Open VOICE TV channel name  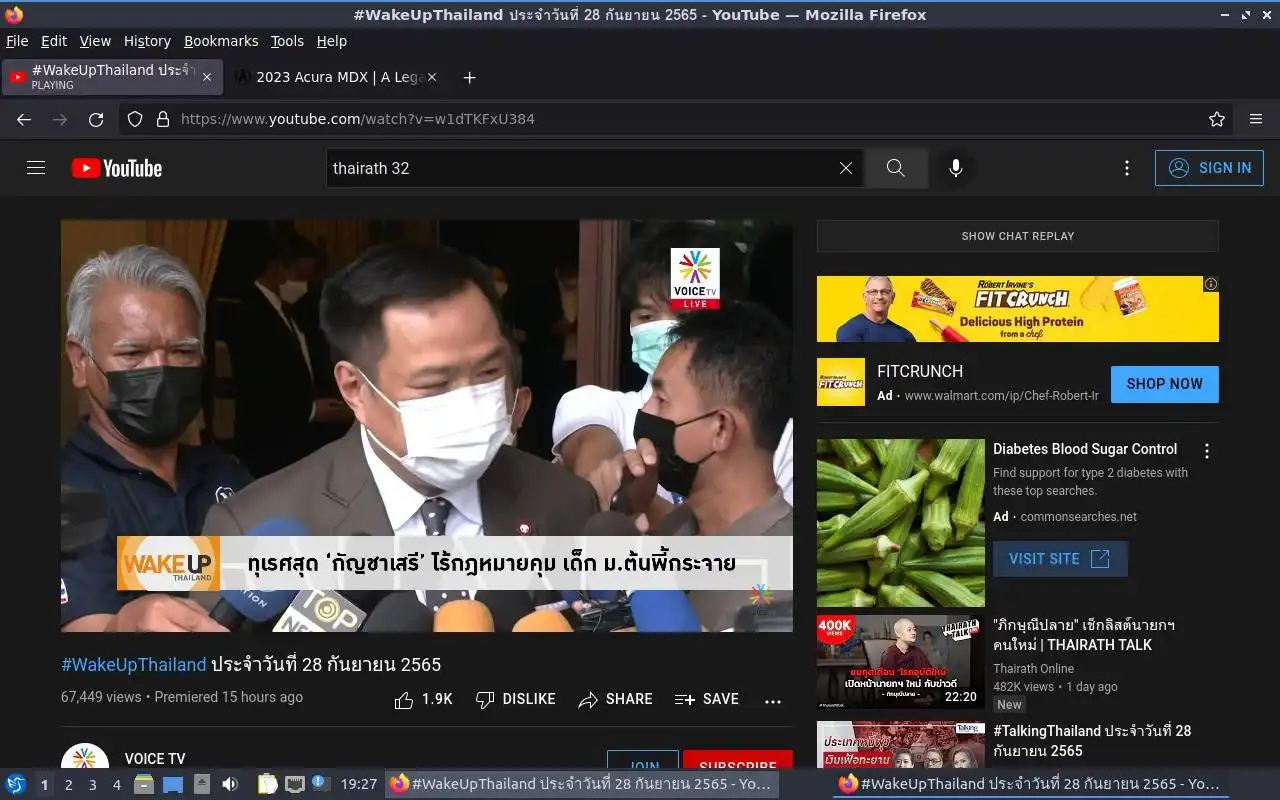(155, 759)
